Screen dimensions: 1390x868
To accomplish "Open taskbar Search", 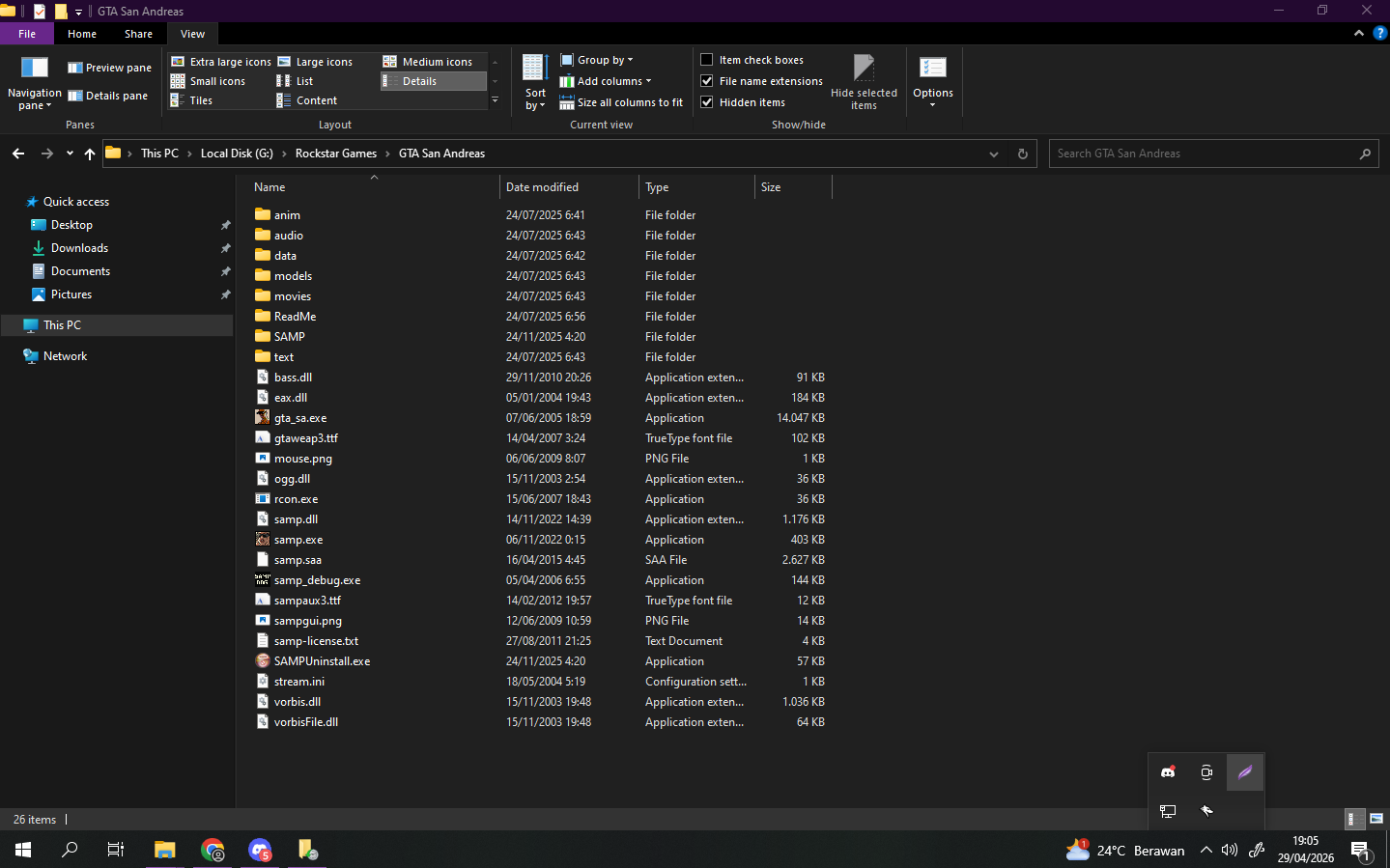I will [x=70, y=850].
